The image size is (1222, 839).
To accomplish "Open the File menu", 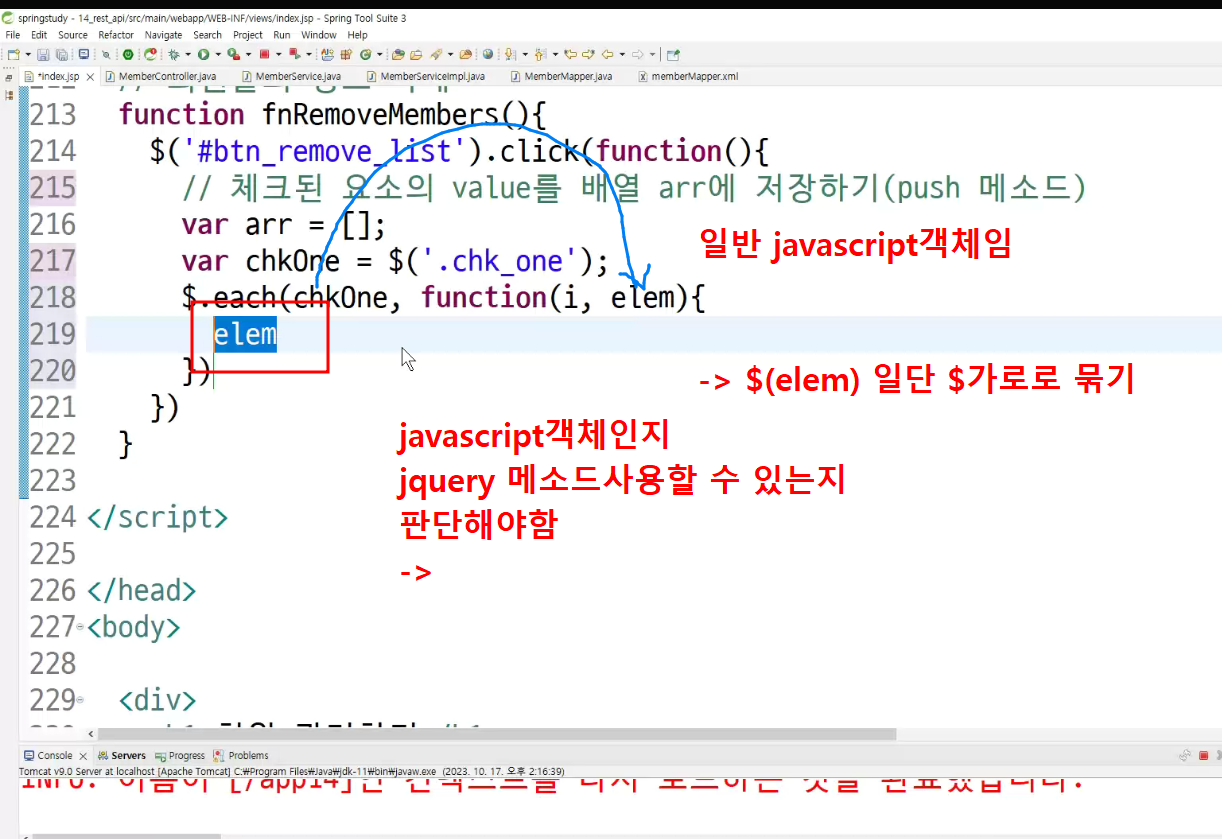I will [x=13, y=35].
